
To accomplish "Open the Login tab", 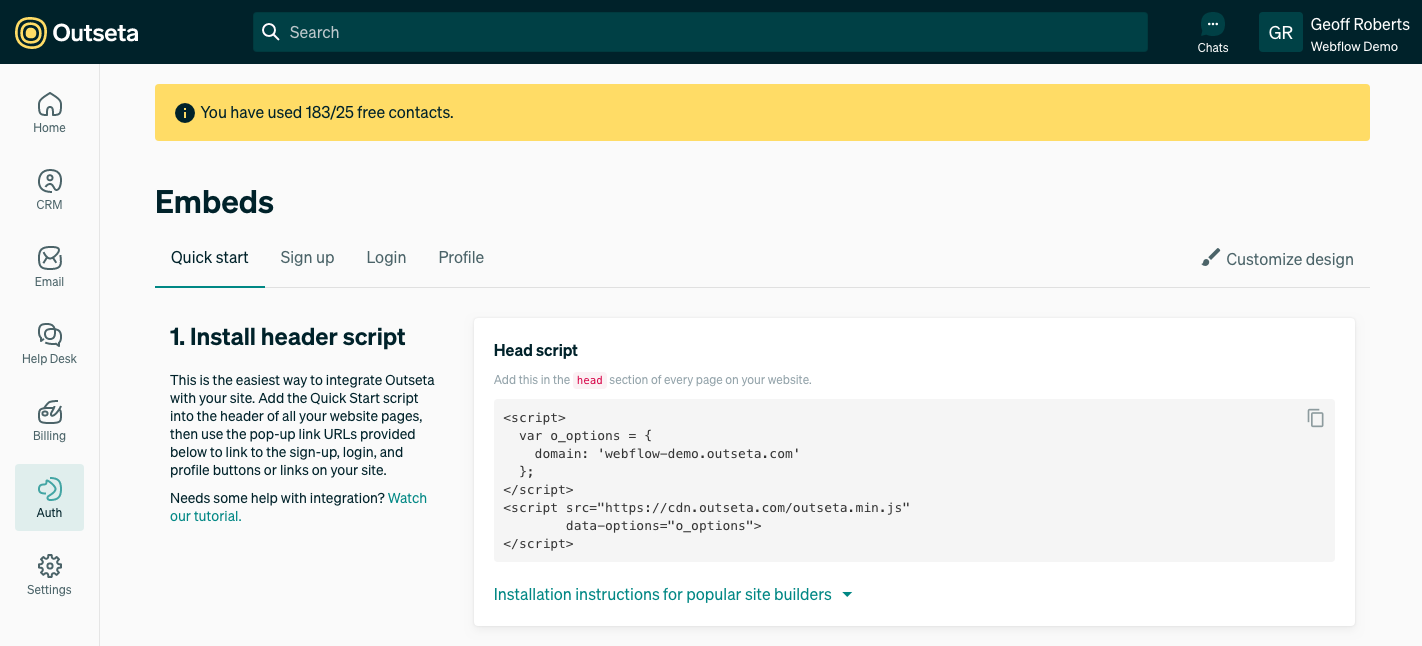I will [386, 257].
